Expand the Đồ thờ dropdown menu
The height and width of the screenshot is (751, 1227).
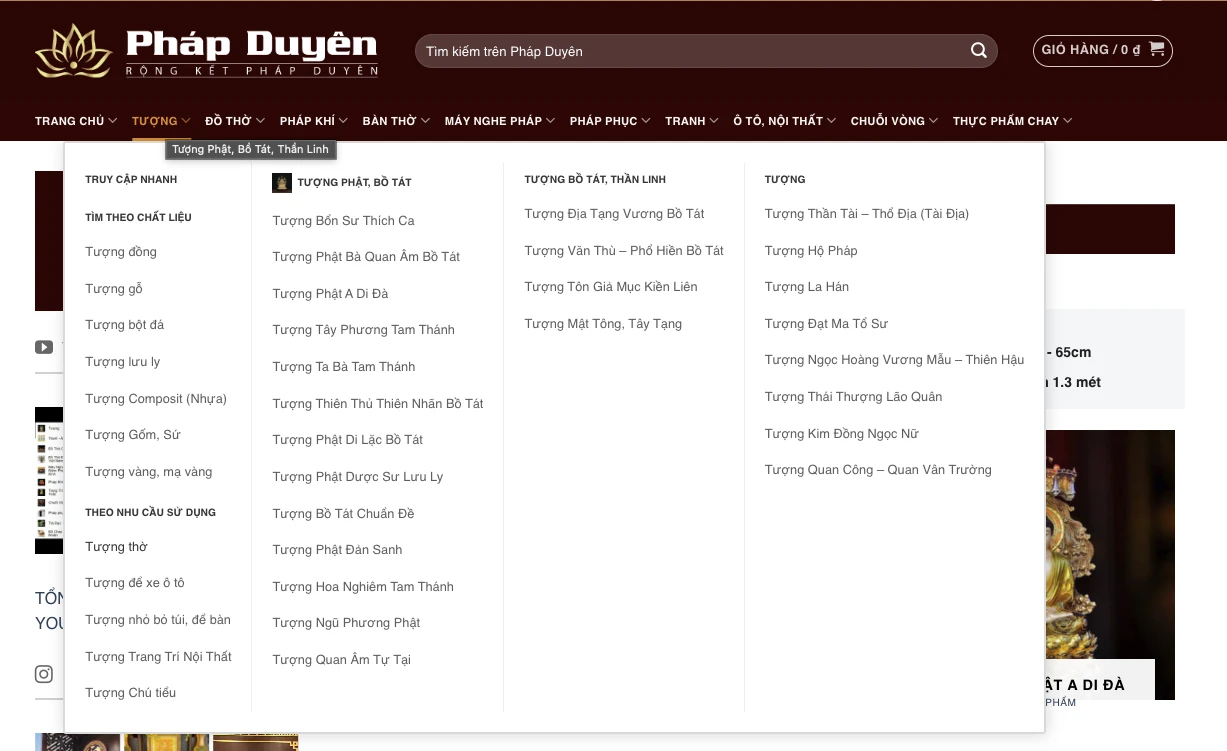[x=234, y=121]
